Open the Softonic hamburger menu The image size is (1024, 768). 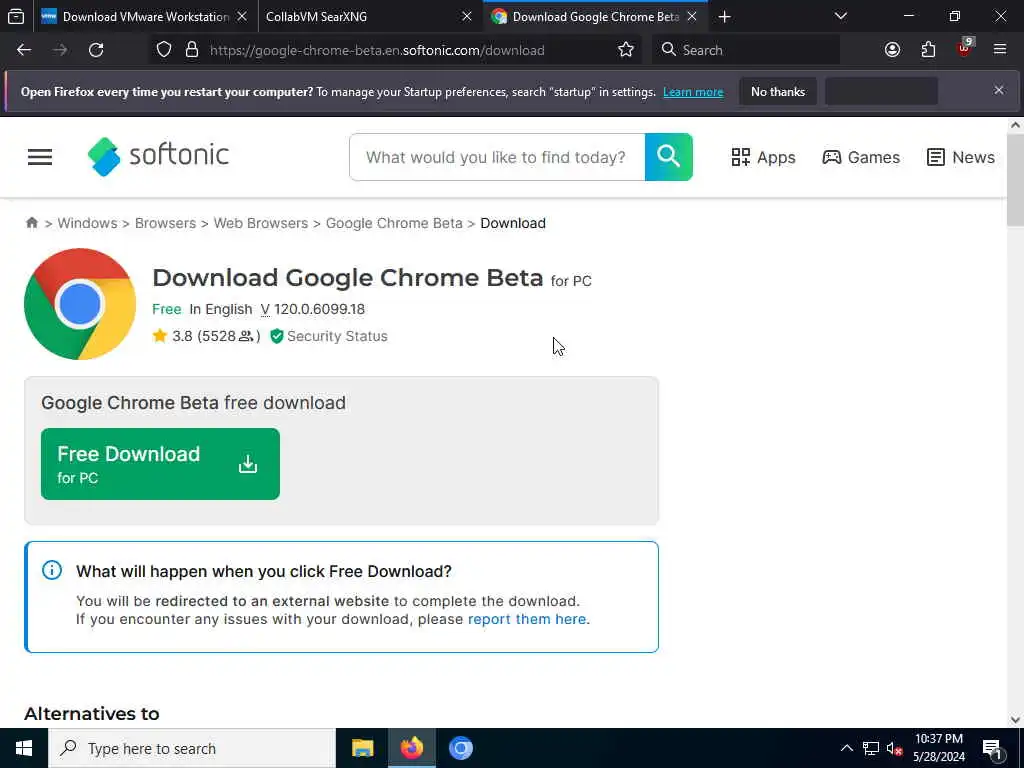click(40, 157)
